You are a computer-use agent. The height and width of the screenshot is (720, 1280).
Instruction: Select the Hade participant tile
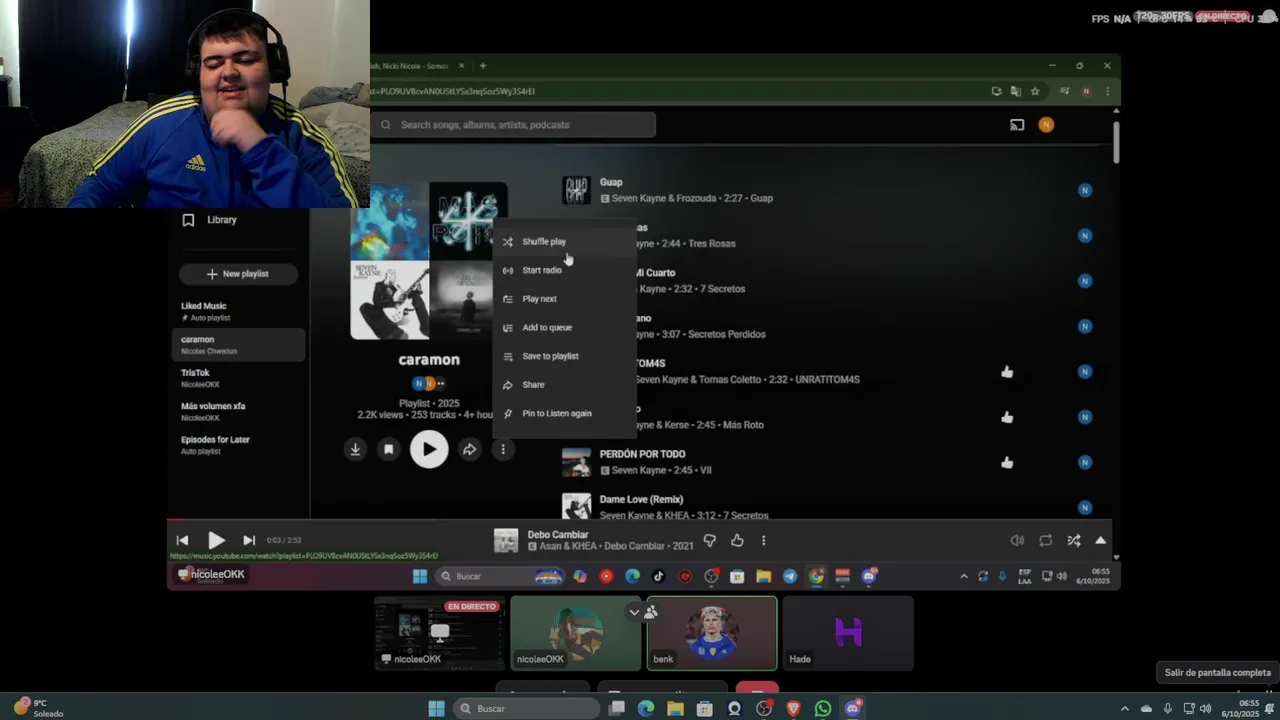[848, 634]
